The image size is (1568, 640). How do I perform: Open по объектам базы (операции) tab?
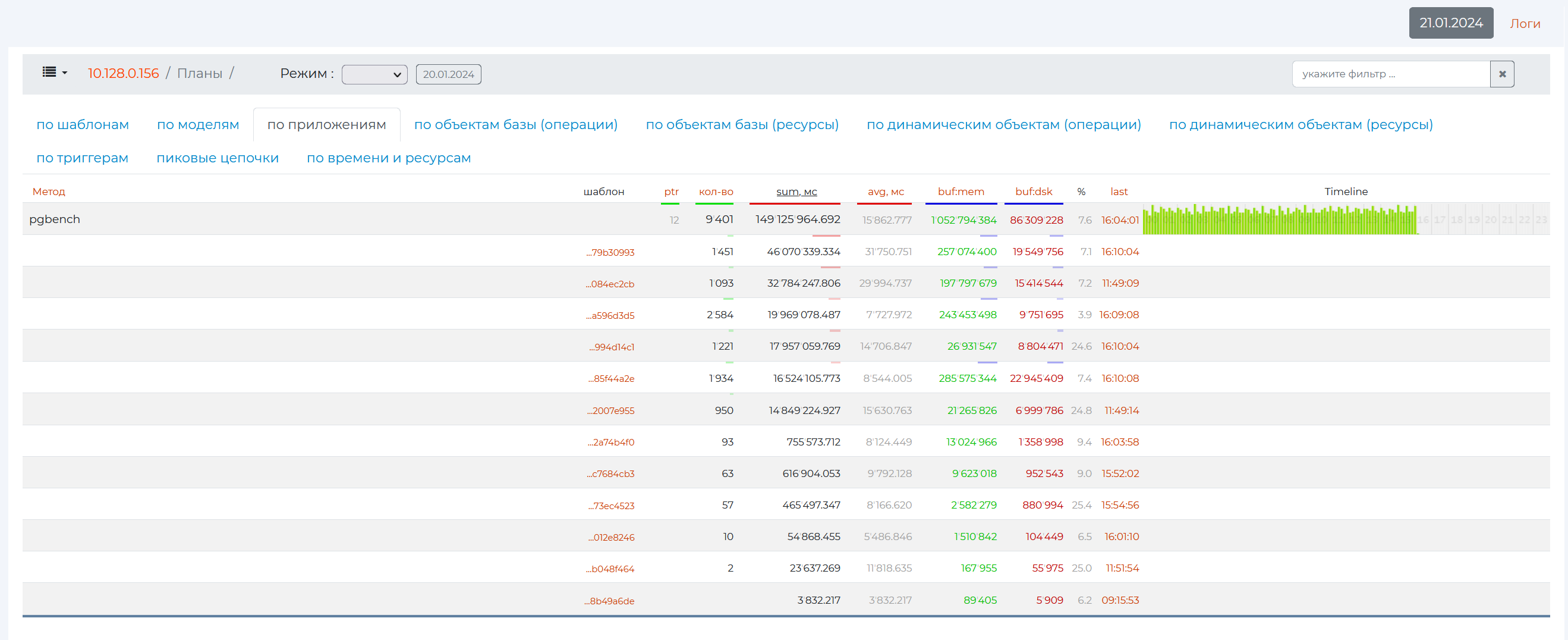click(x=515, y=125)
